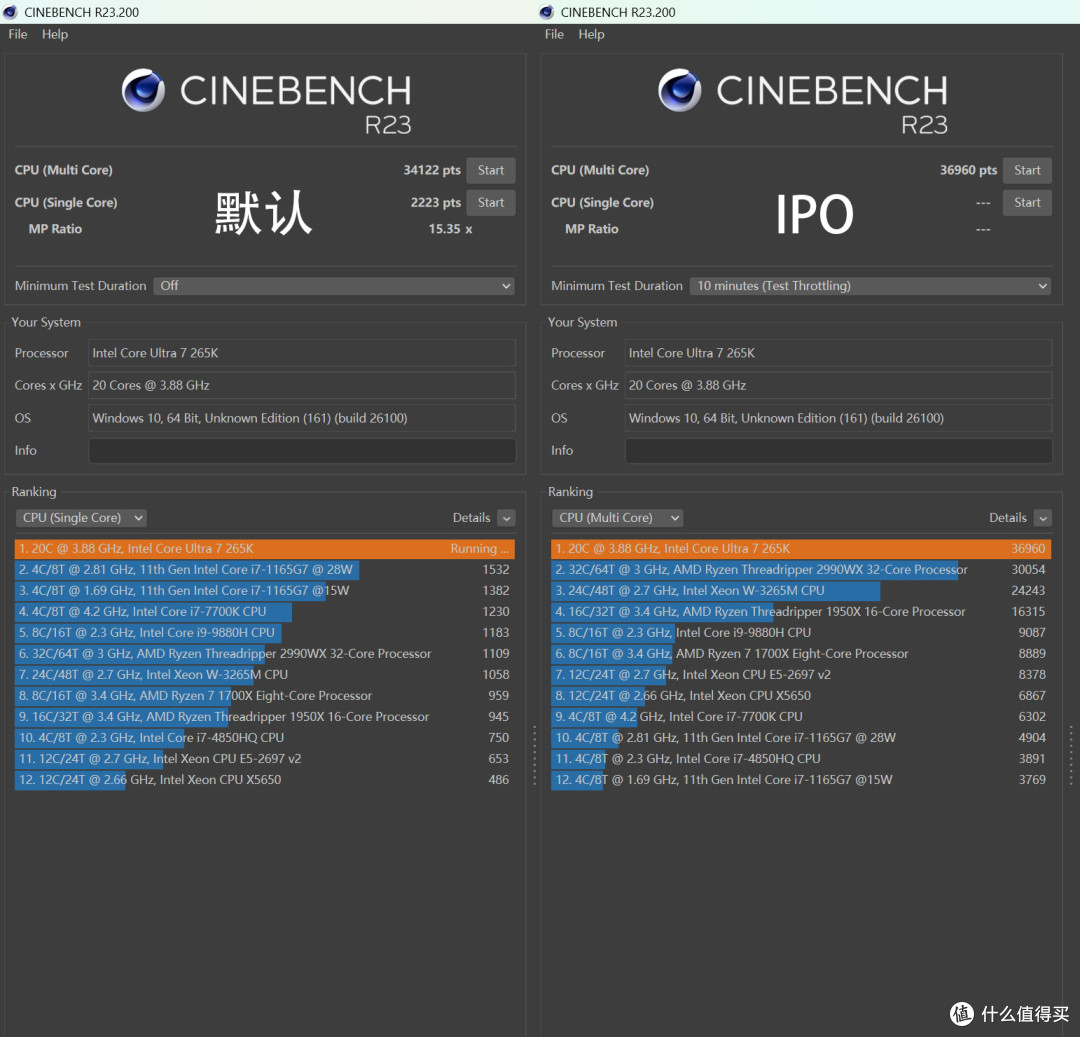Viewport: 1080px width, 1037px height.
Task: Select i7-1165G7 @ 28W row scoring 1532
Action: (264, 569)
